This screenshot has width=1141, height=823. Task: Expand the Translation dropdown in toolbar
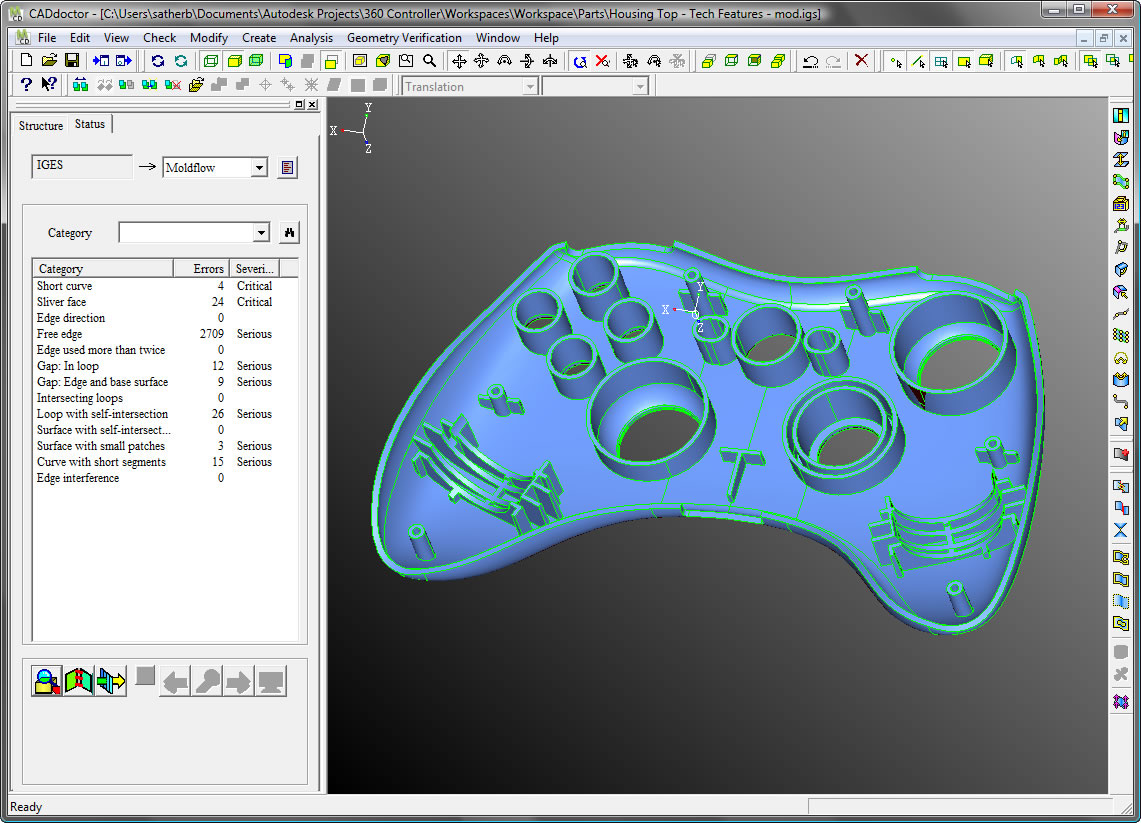530,87
